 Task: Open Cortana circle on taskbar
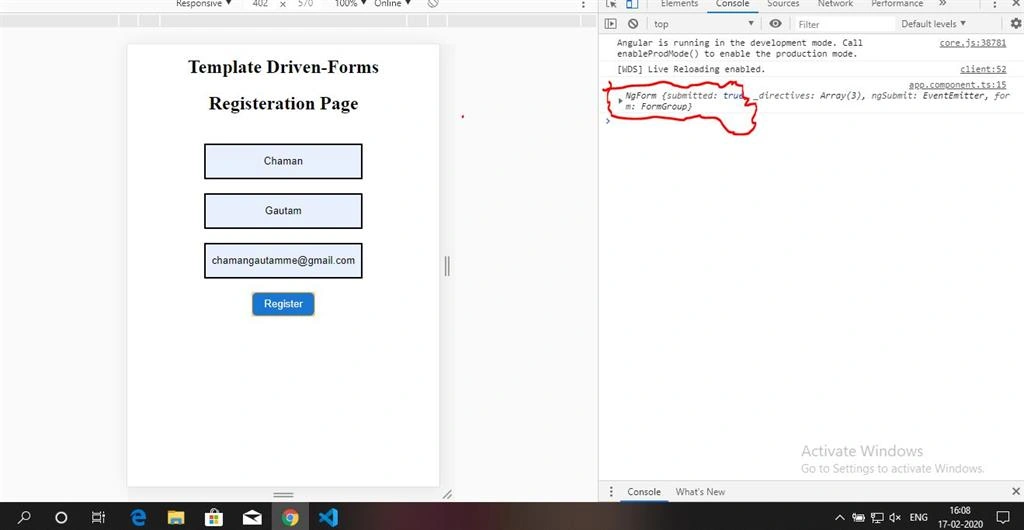point(61,518)
